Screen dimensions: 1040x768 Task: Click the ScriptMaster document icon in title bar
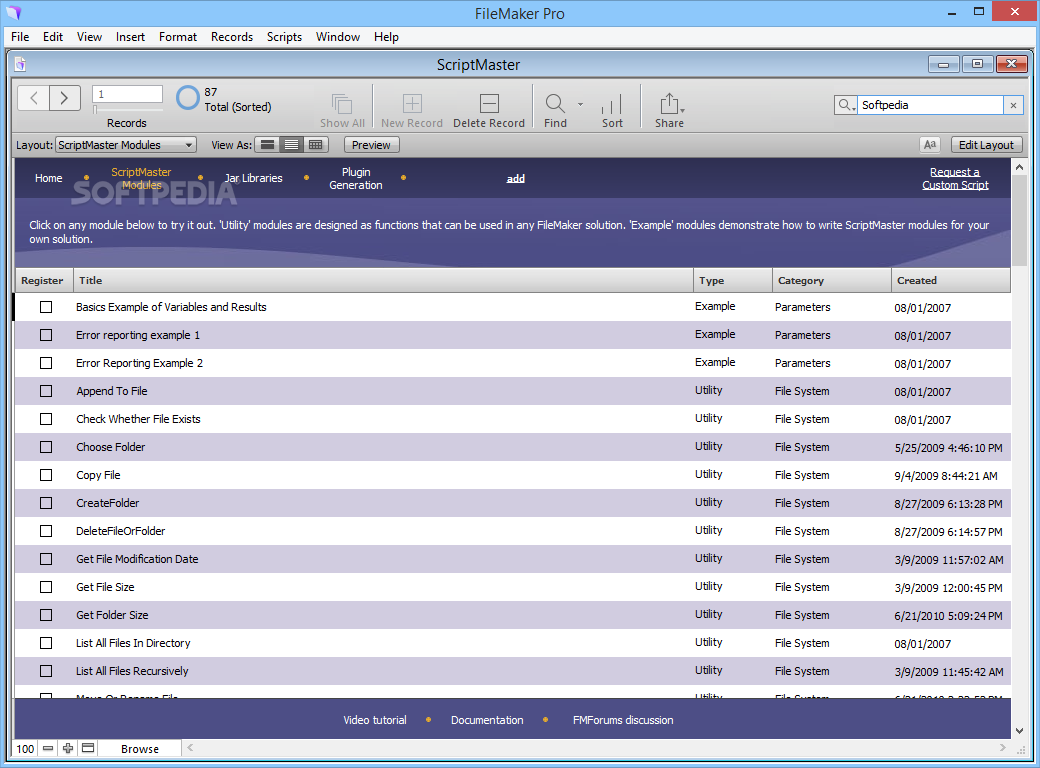(x=20, y=64)
